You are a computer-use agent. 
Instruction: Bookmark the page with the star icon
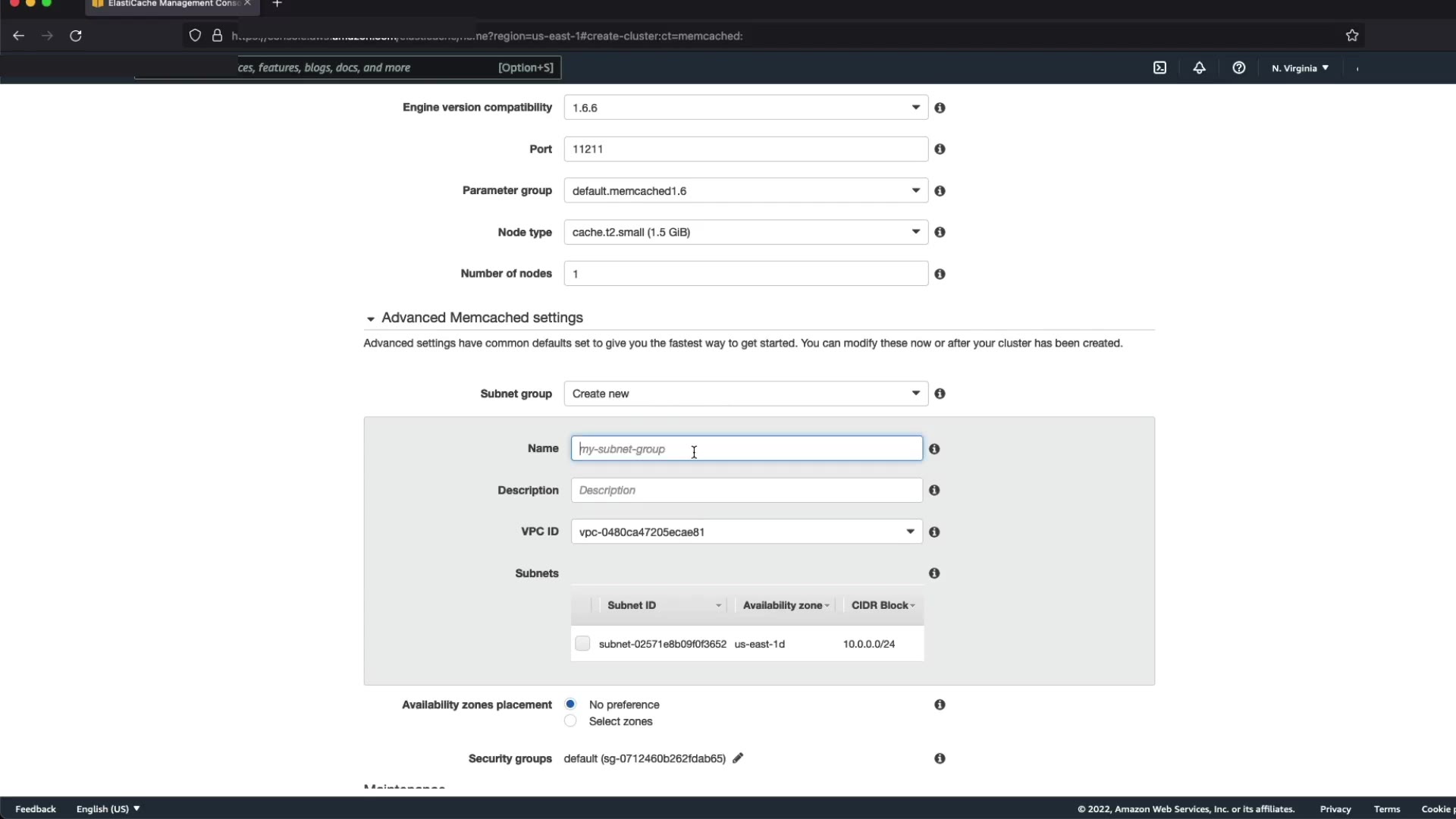1351,36
